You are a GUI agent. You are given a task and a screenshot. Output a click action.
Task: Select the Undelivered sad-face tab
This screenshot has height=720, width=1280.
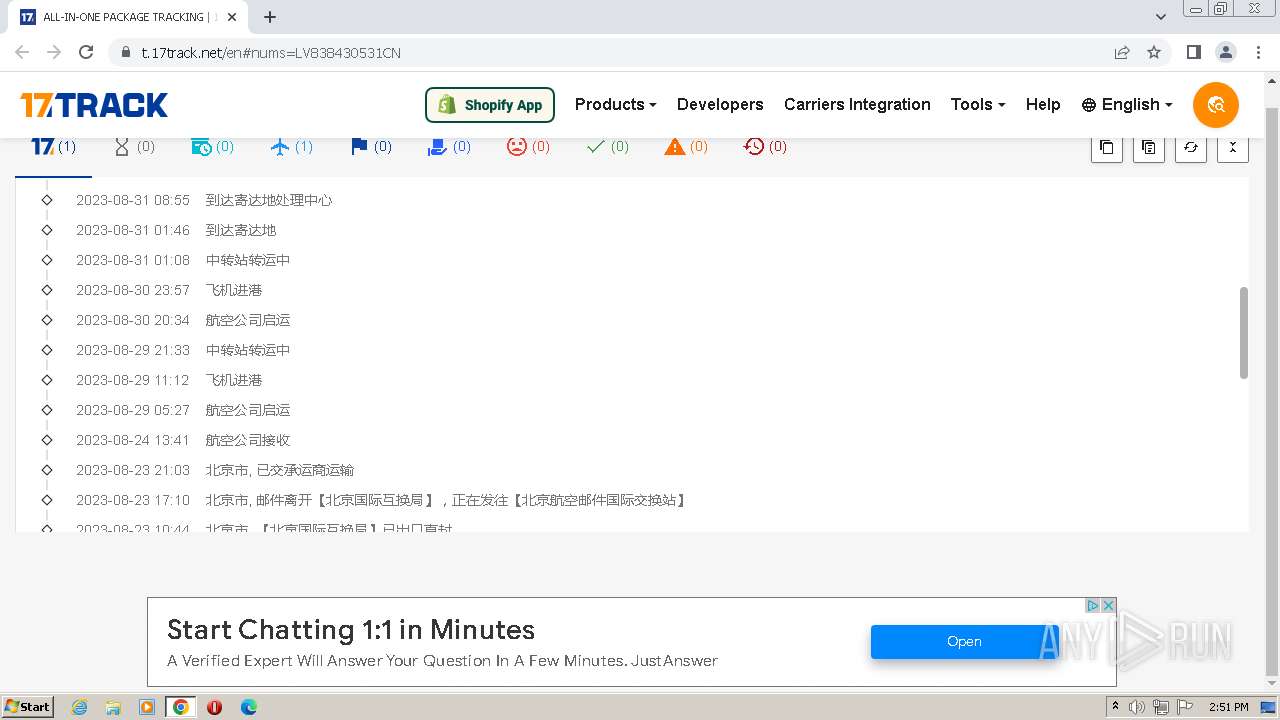pos(528,147)
